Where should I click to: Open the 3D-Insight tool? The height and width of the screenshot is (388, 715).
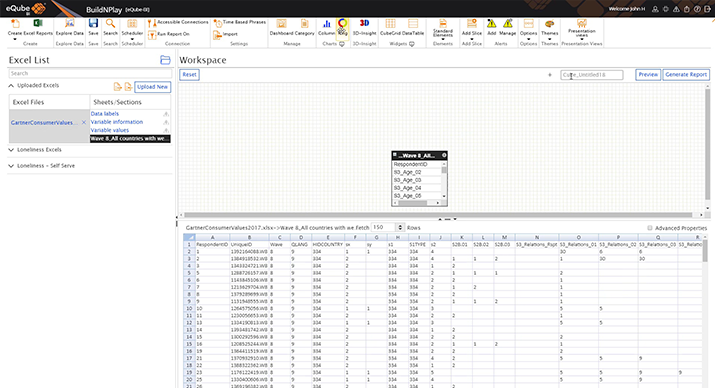(364, 27)
